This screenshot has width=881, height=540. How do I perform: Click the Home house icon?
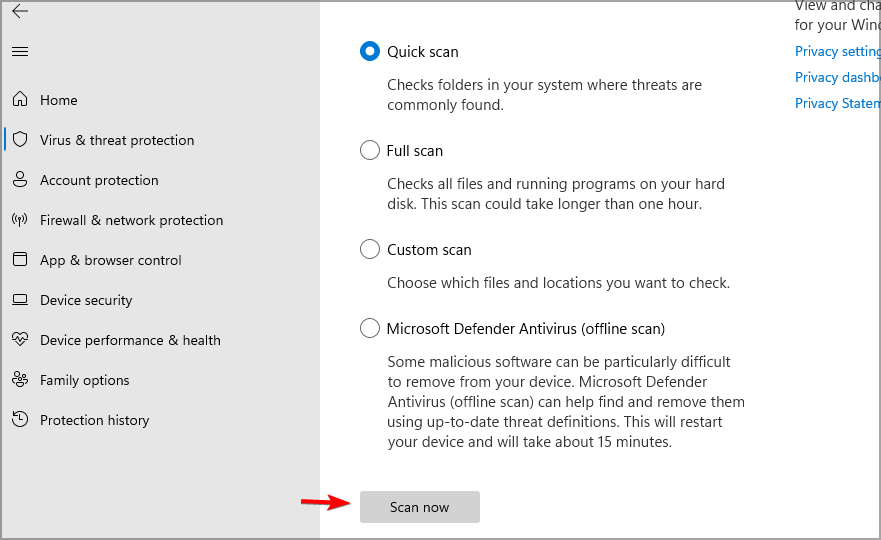[x=20, y=100]
